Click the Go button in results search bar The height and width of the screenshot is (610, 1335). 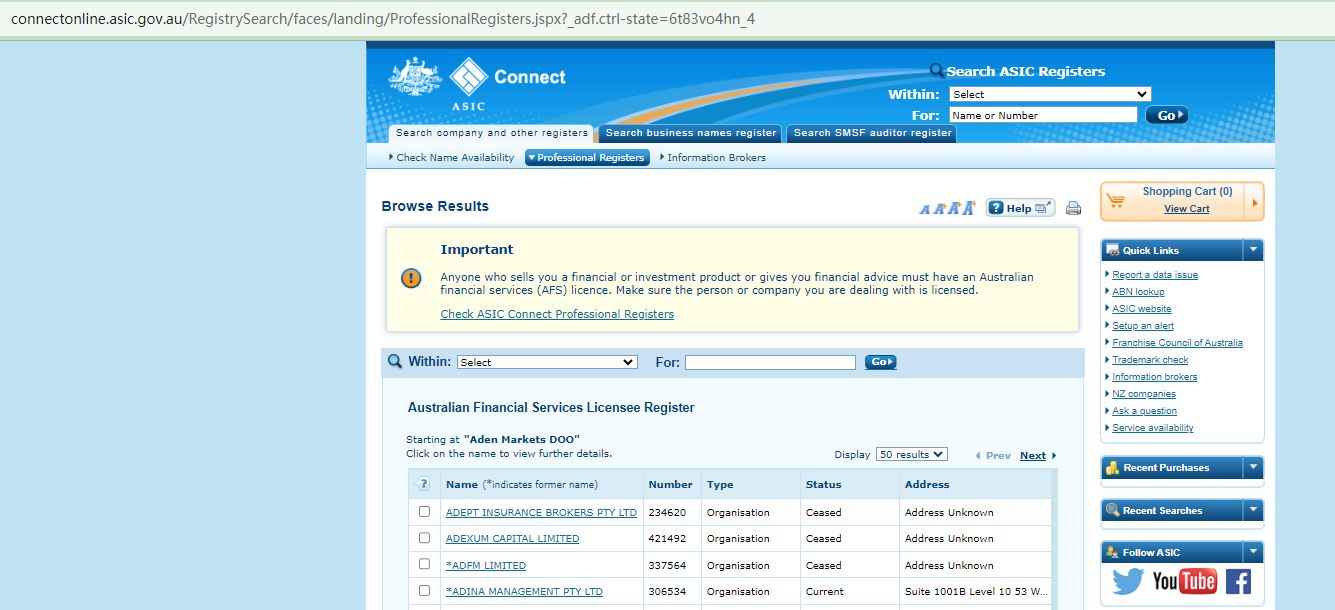pyautogui.click(x=880, y=362)
